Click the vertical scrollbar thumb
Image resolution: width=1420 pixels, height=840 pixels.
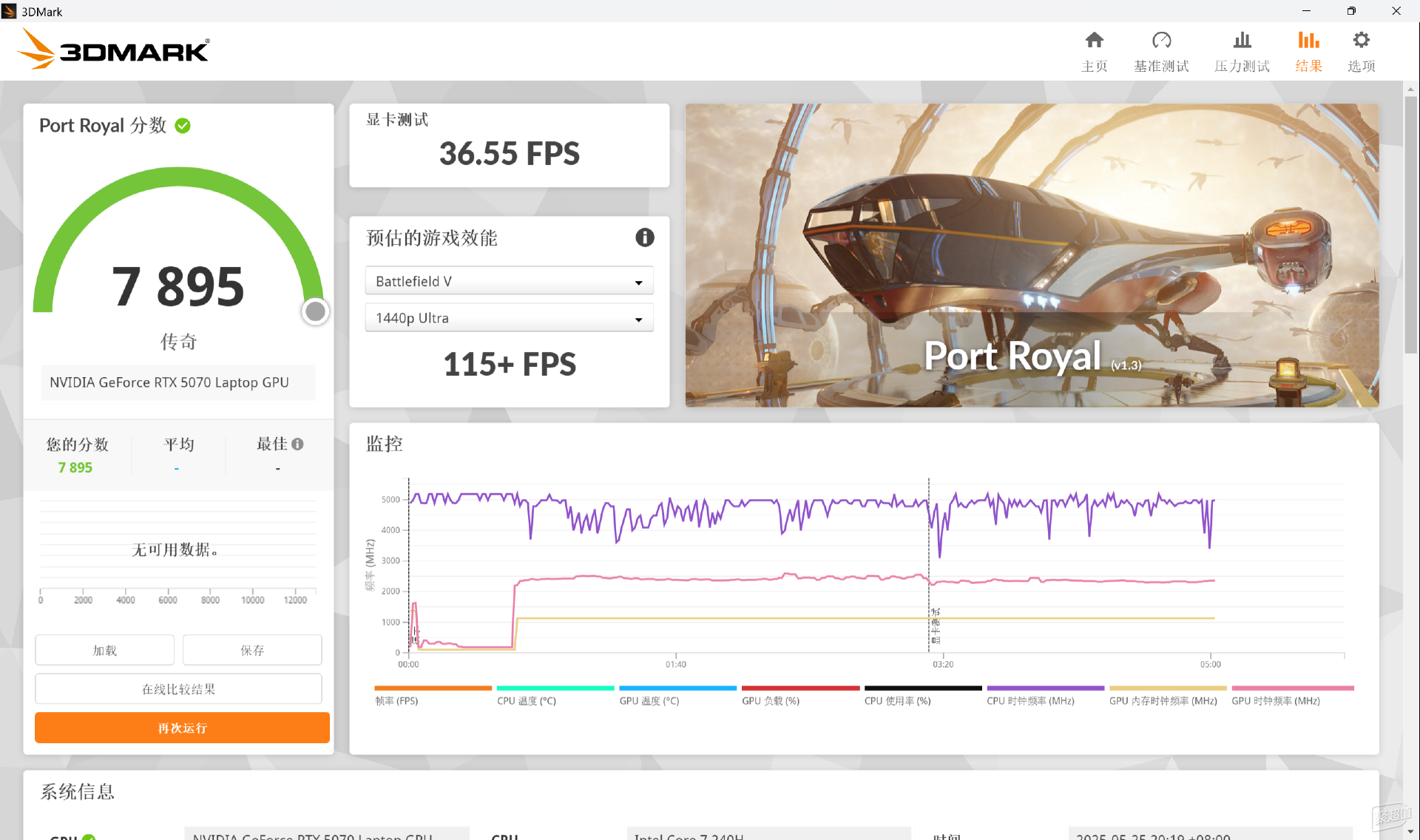1410,226
